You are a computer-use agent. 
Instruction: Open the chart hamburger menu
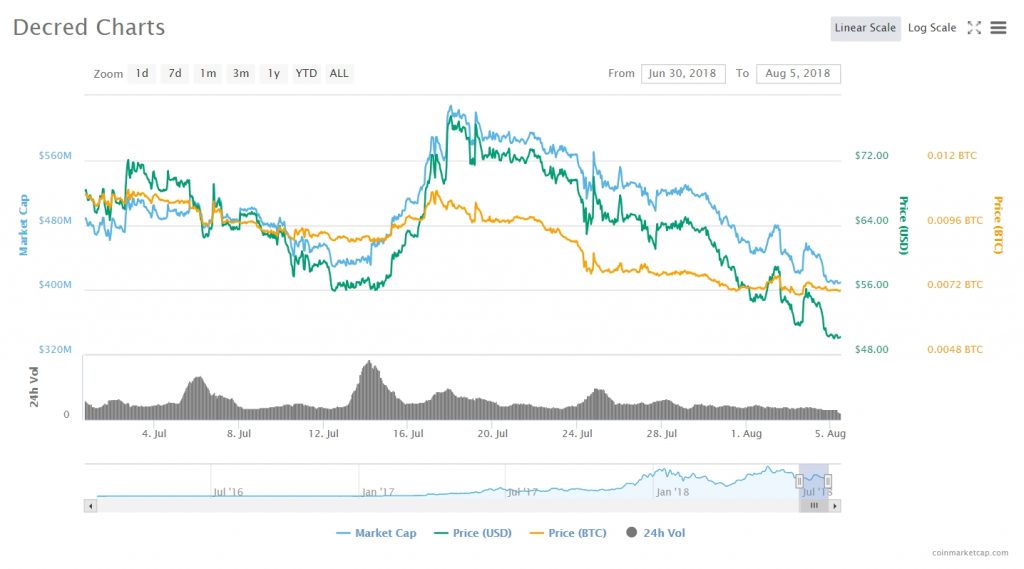click(x=998, y=27)
